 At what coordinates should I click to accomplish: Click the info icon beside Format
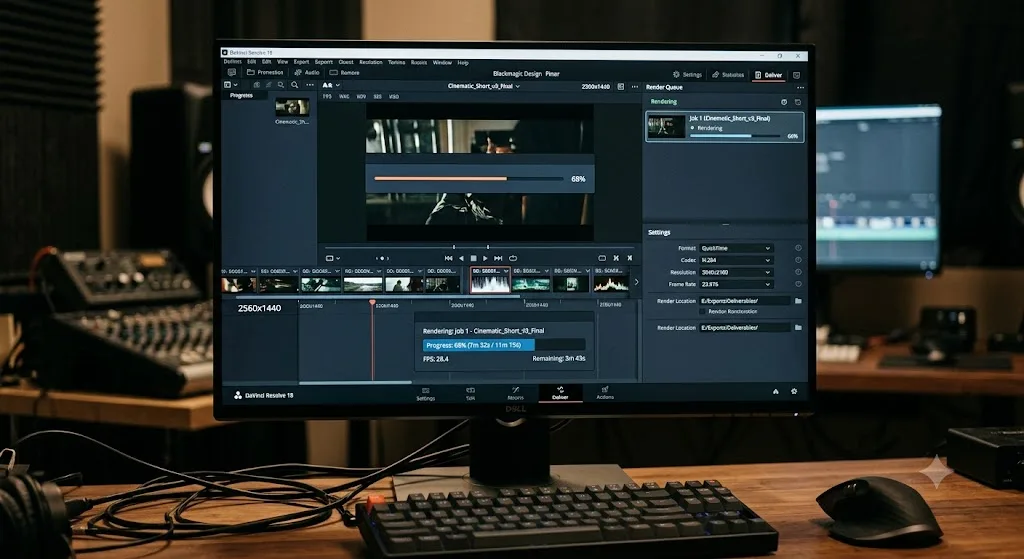pyautogui.click(x=798, y=248)
